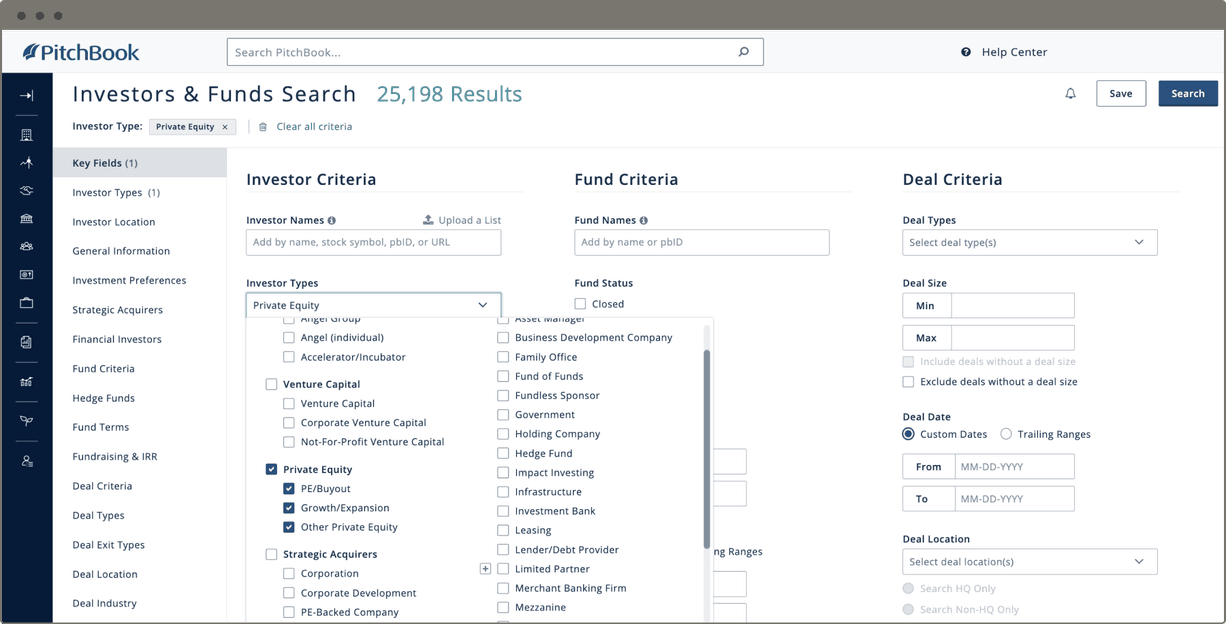The width and height of the screenshot is (1226, 624).
Task: Go to Investor Location in the left menu
Action: click(x=114, y=222)
